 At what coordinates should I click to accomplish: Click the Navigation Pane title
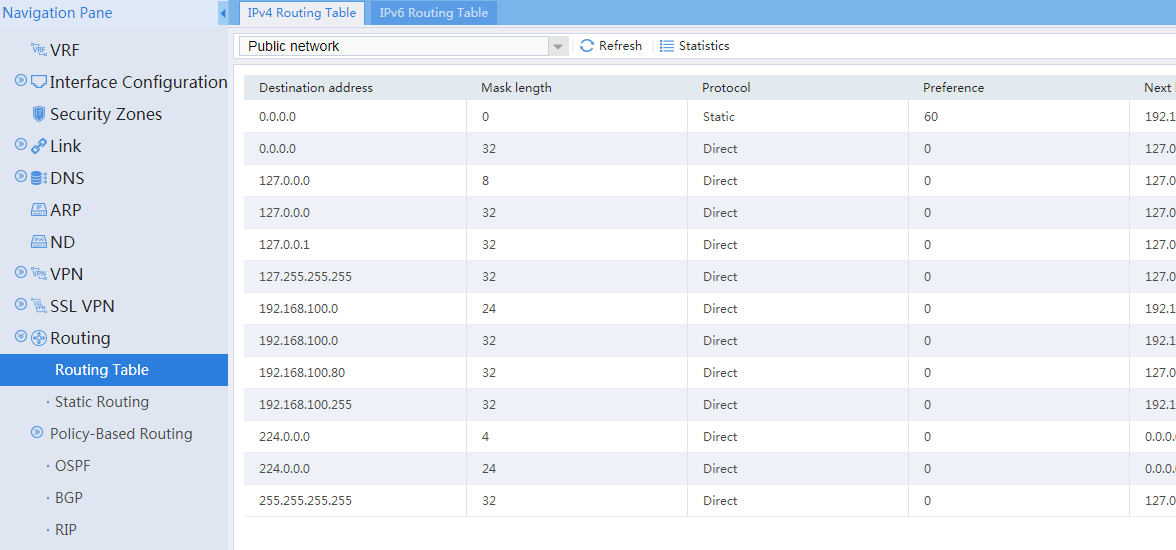point(58,13)
